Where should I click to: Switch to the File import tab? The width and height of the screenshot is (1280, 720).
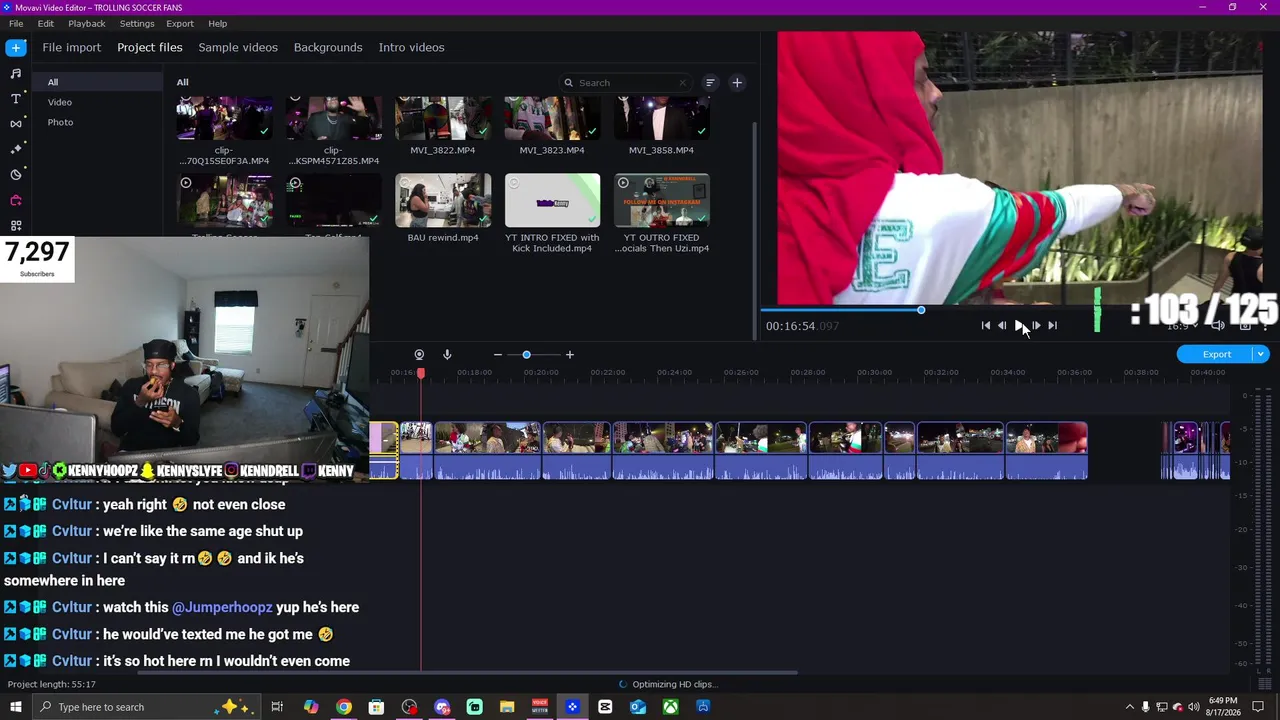(x=71, y=47)
